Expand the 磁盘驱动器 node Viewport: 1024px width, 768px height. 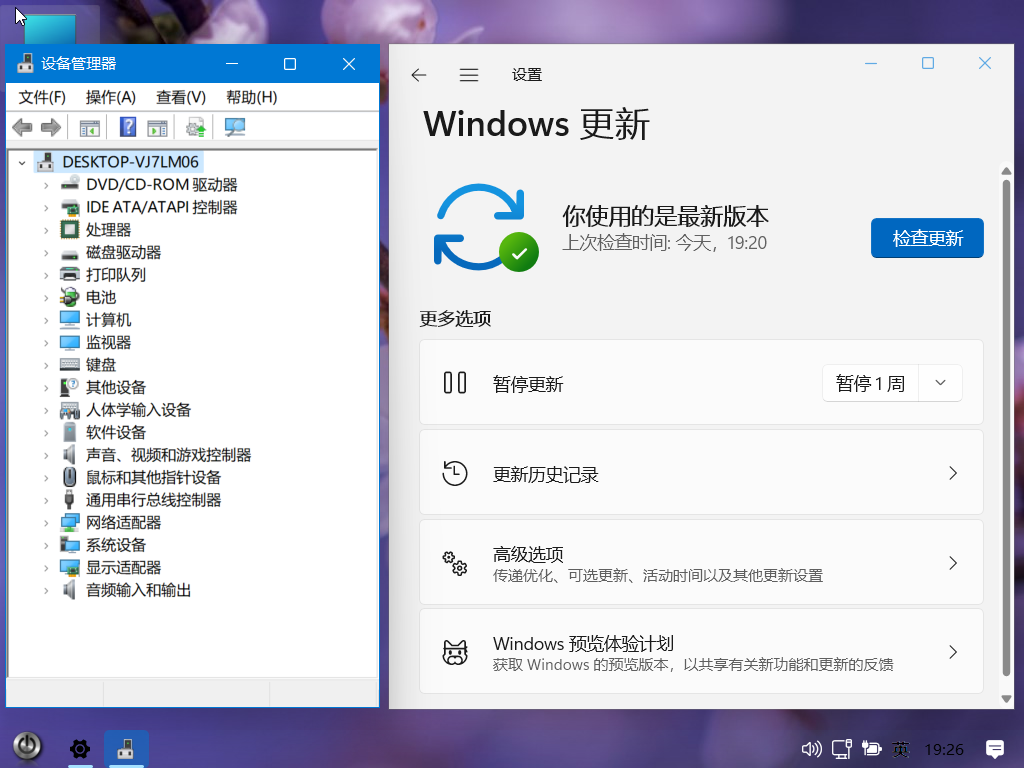click(46, 253)
